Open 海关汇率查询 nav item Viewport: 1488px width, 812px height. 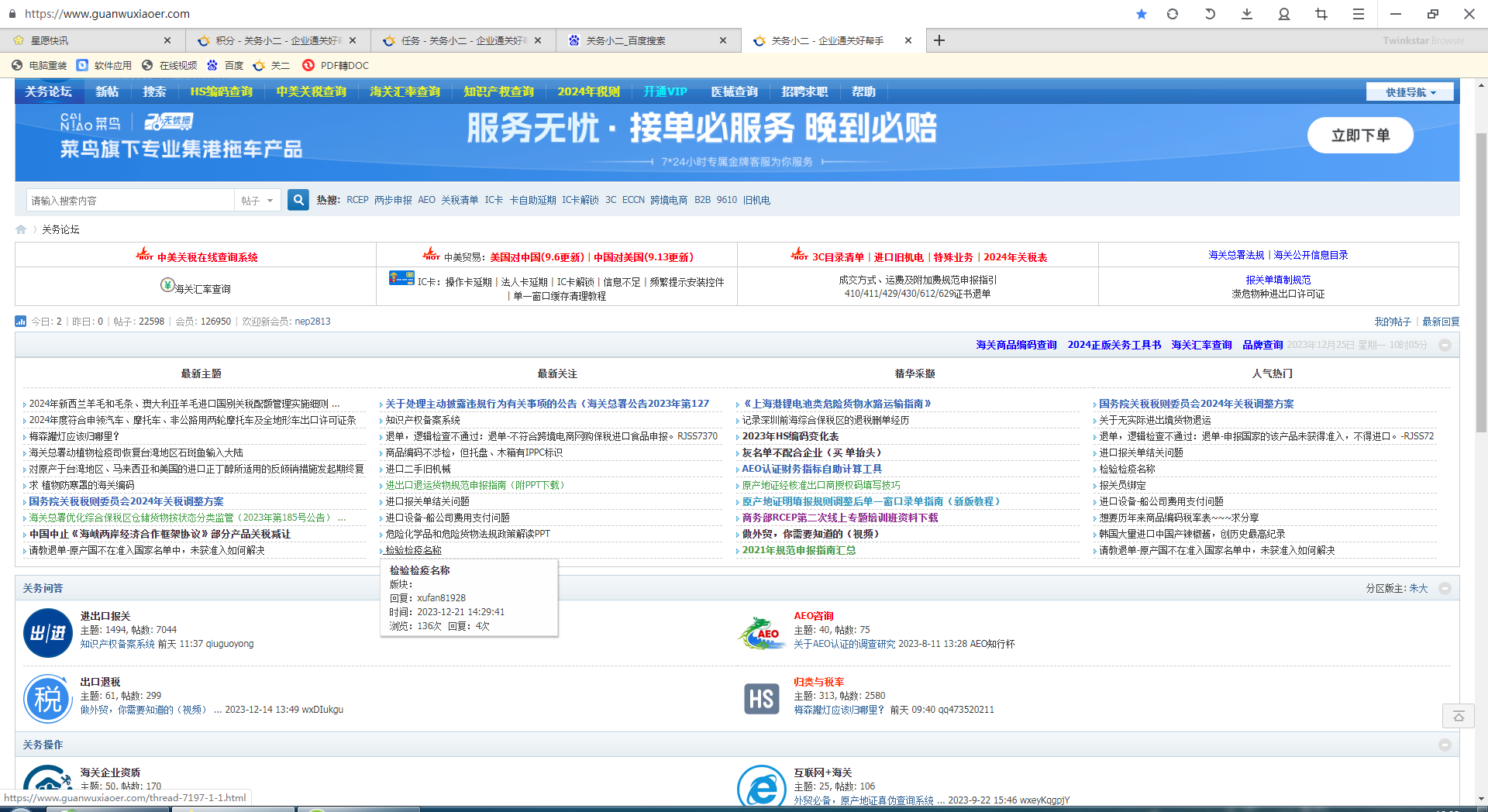pyautogui.click(x=405, y=91)
